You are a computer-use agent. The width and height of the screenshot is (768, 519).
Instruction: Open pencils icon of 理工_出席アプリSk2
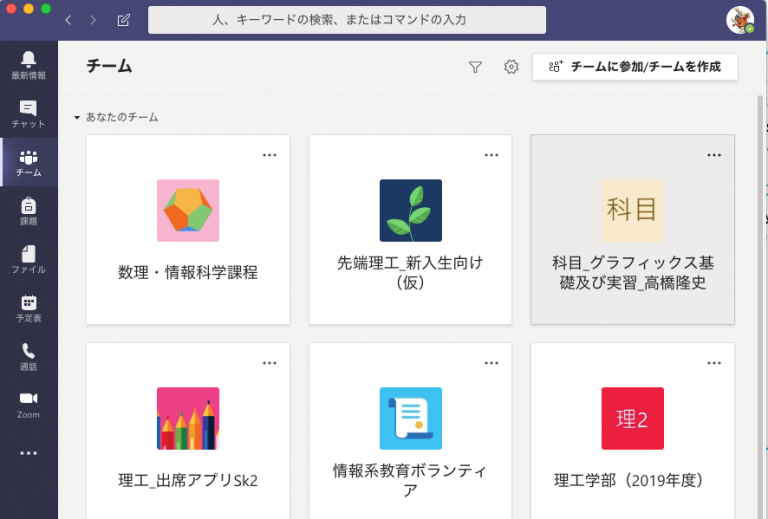point(188,419)
